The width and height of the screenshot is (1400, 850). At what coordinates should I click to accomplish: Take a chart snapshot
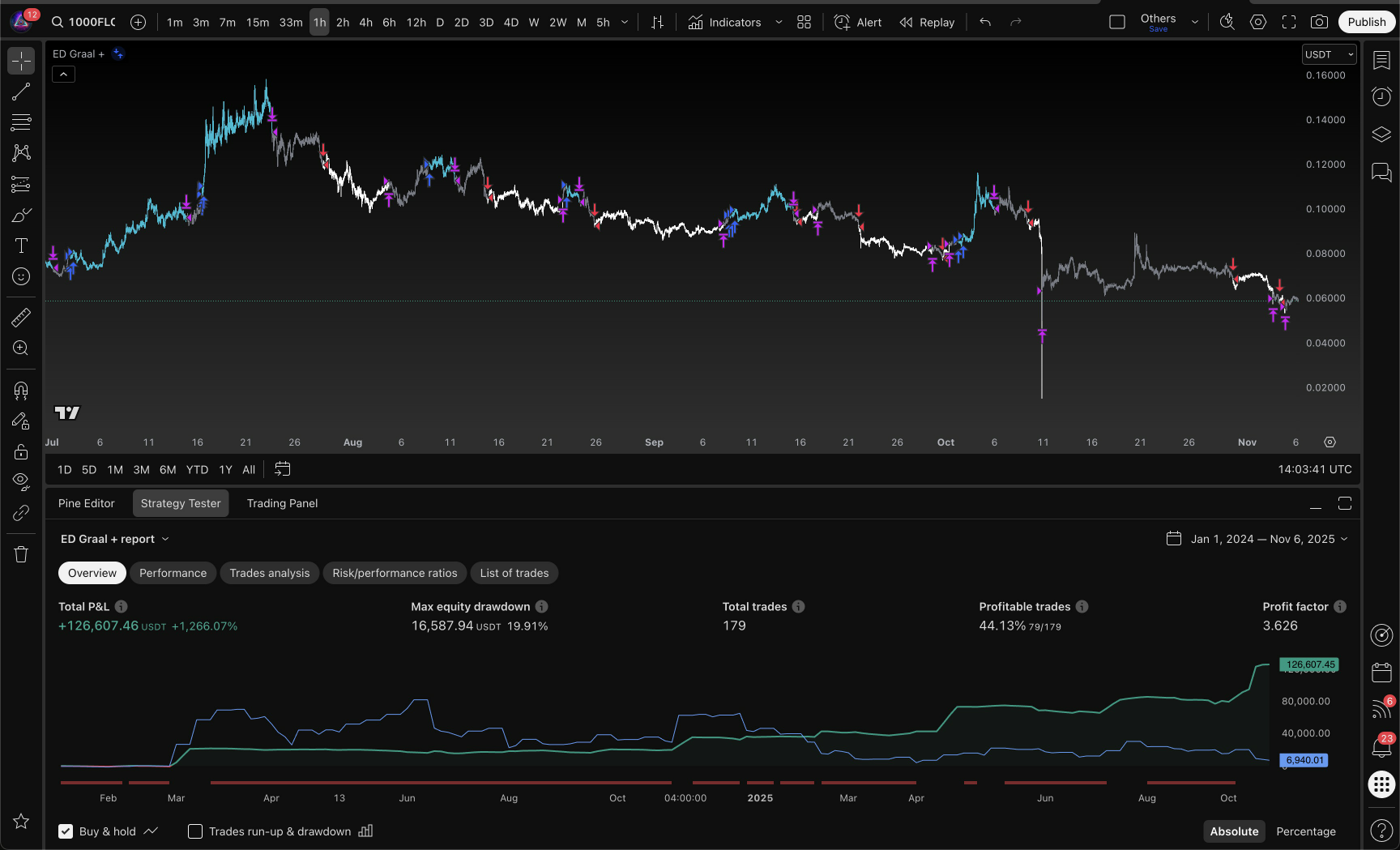pos(1320,23)
